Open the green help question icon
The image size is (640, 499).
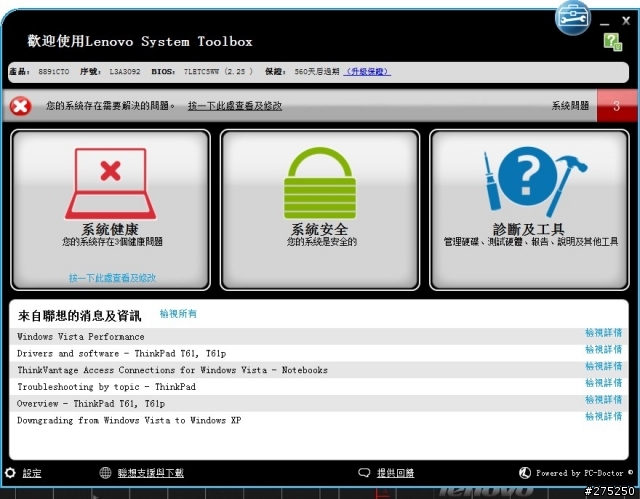613,42
